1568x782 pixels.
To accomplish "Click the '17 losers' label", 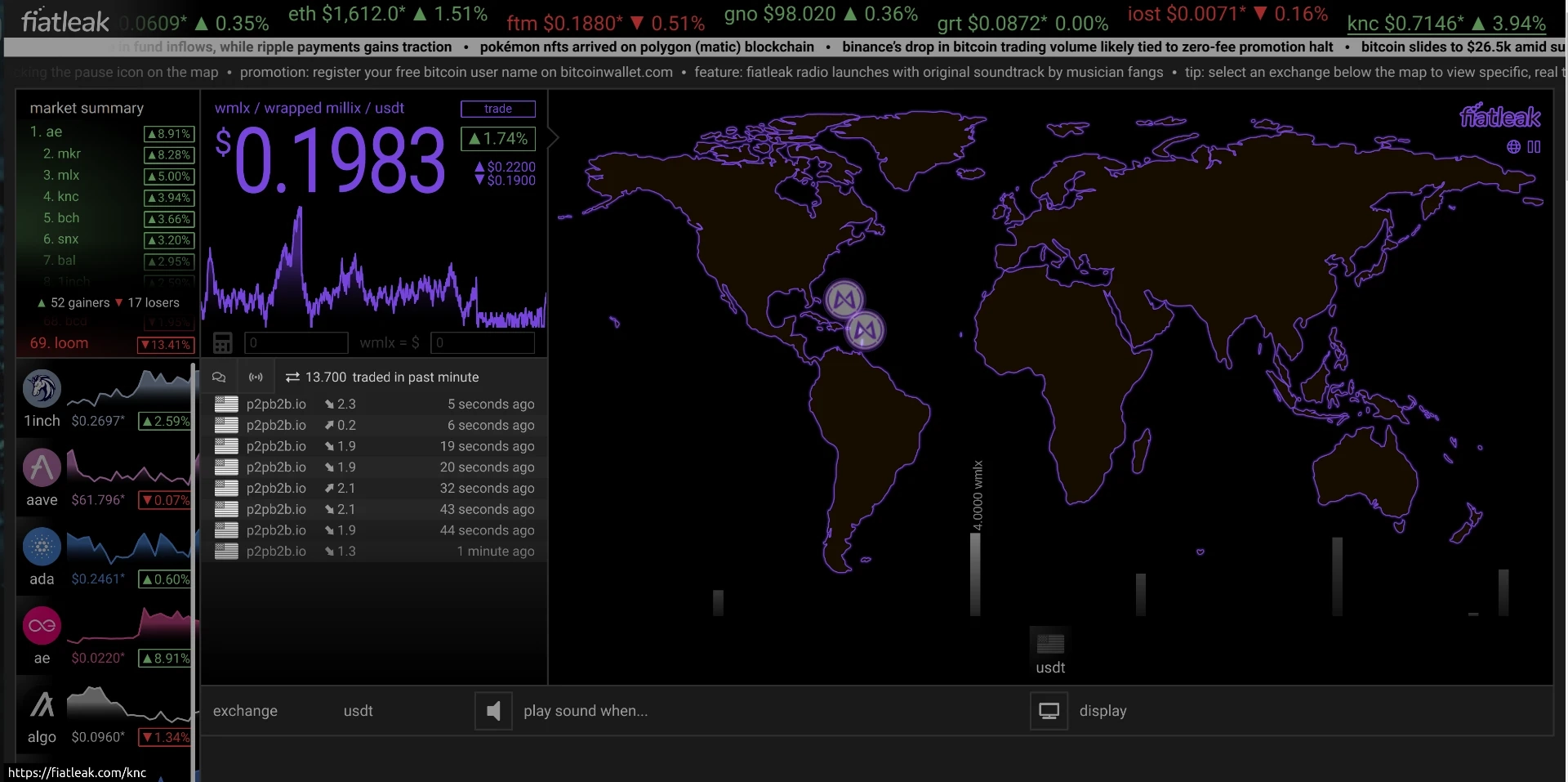I will click(147, 302).
